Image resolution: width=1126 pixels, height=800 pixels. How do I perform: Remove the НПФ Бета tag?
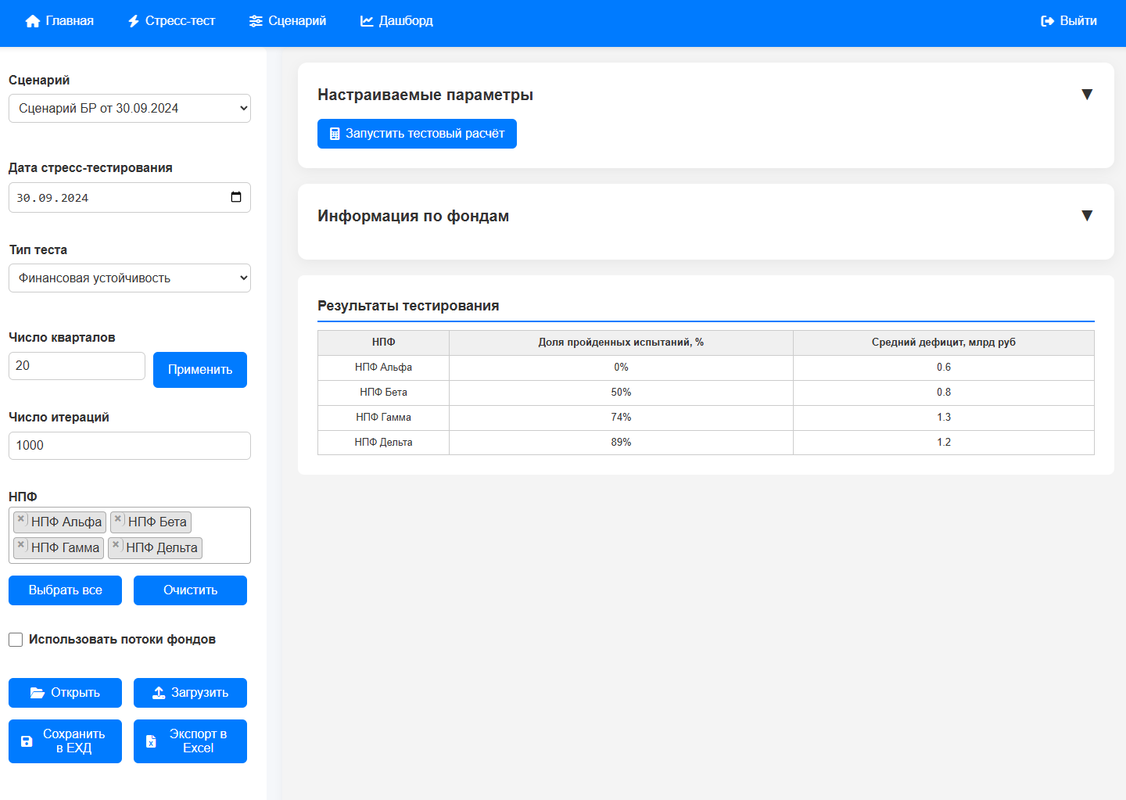(118, 519)
